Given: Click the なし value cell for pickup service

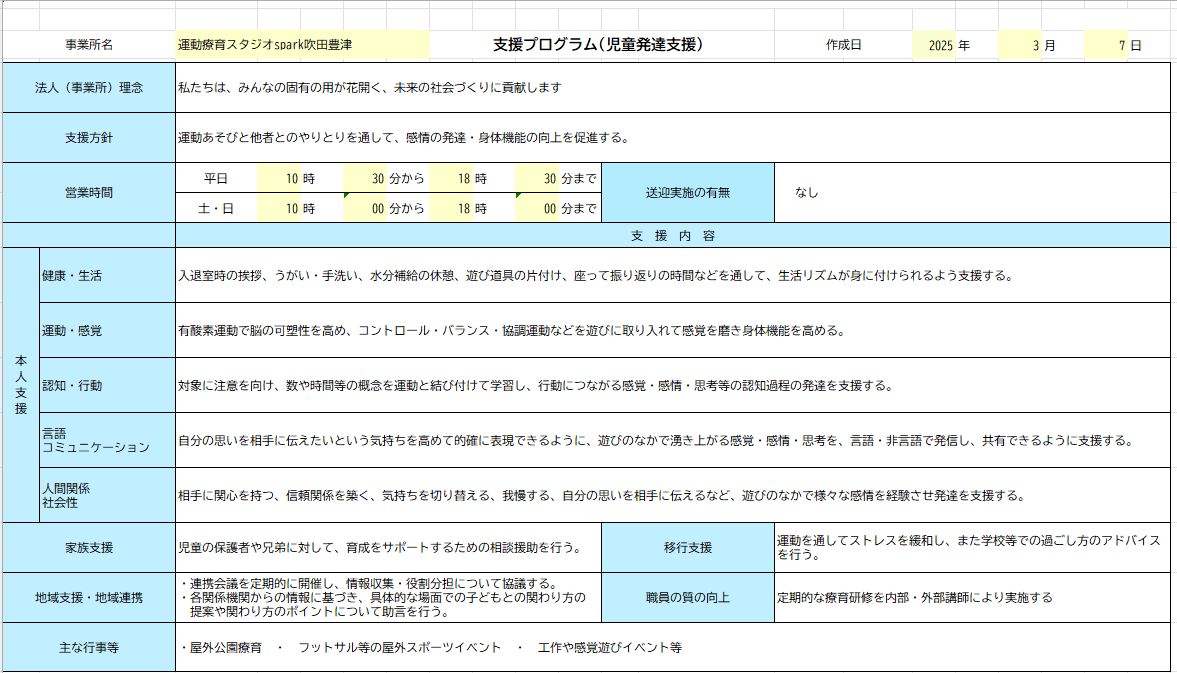Looking at the screenshot, I should click(x=972, y=192).
